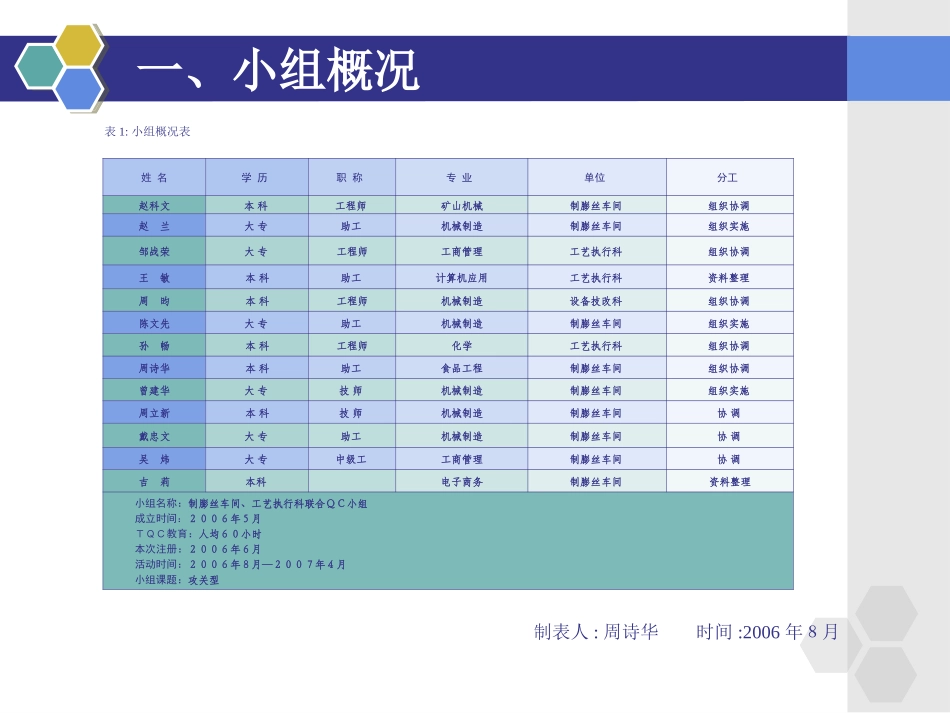Viewport: 950px width, 713px height.
Task: Select the name cell 周立新
Action: tap(154, 413)
